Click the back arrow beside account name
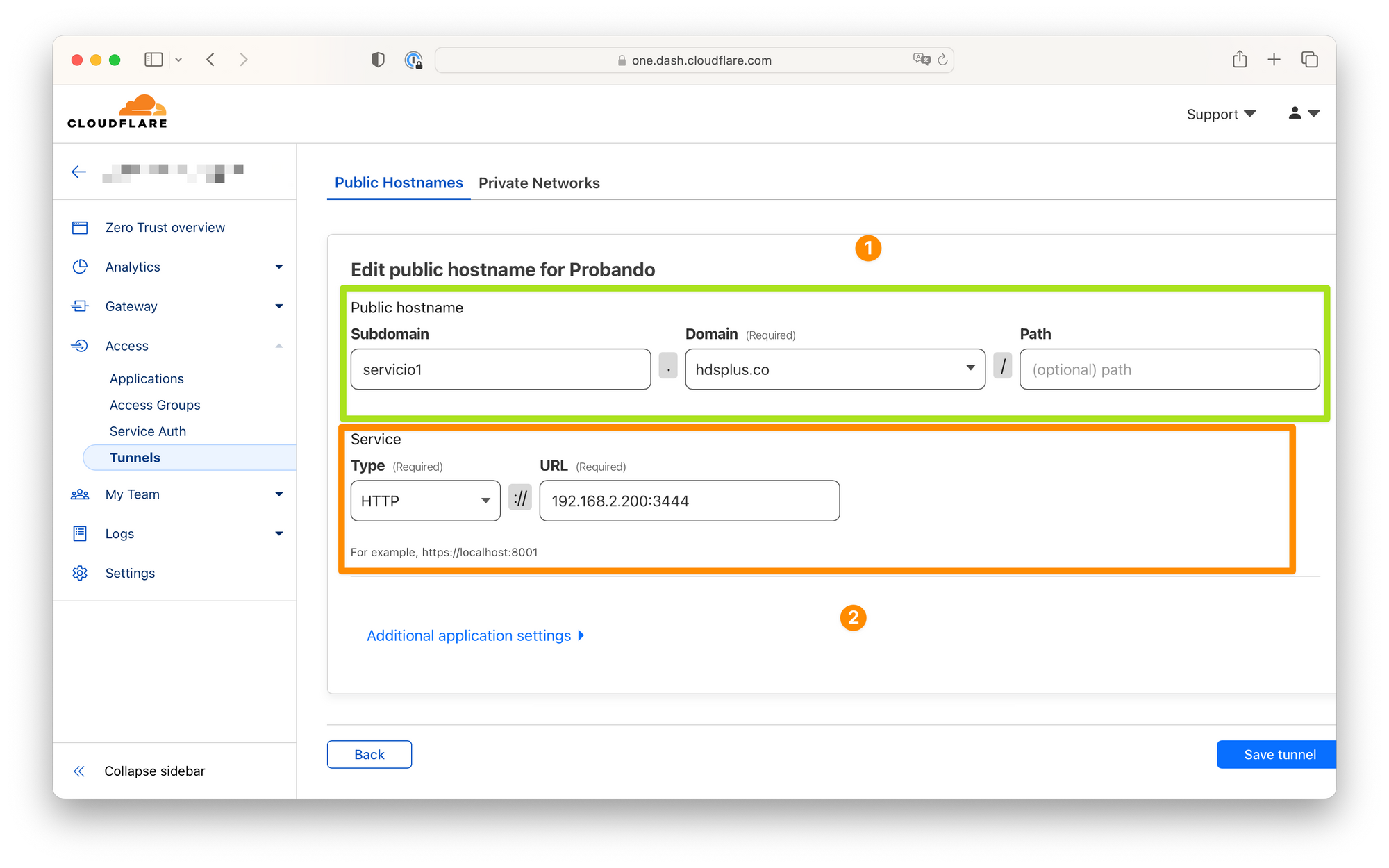Screen dimensions: 1389x868 [x=78, y=172]
